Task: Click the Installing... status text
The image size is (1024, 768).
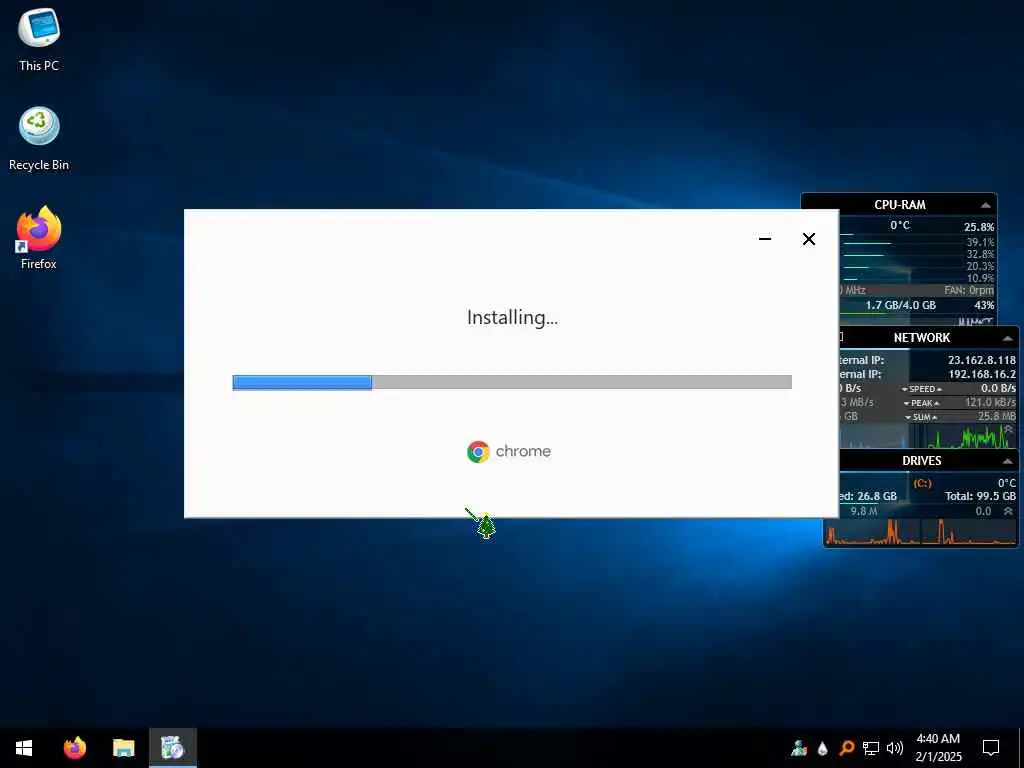Action: click(512, 317)
